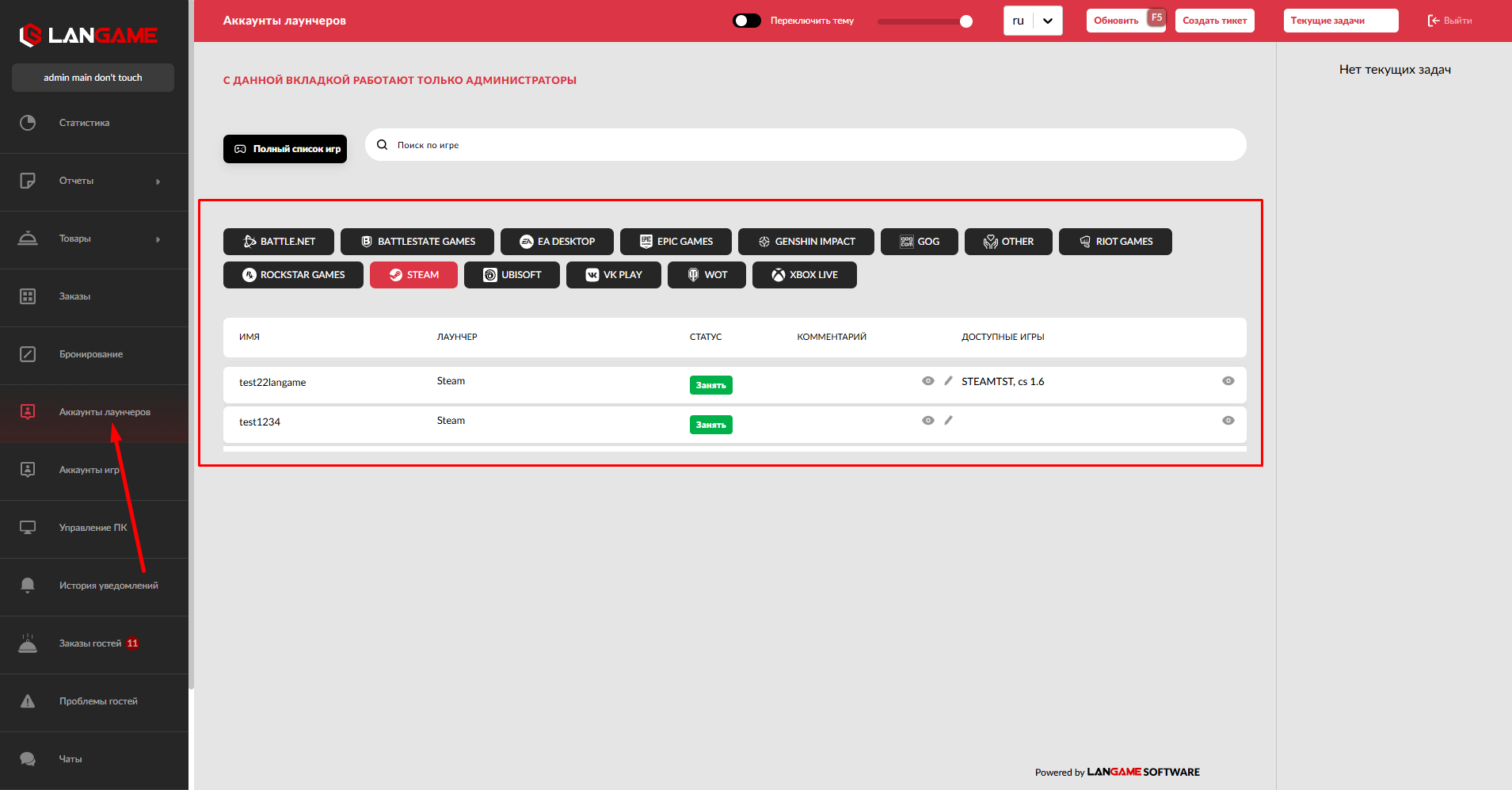Click the Поиск по игре search field
The height and width of the screenshot is (790, 1512).
(x=806, y=145)
